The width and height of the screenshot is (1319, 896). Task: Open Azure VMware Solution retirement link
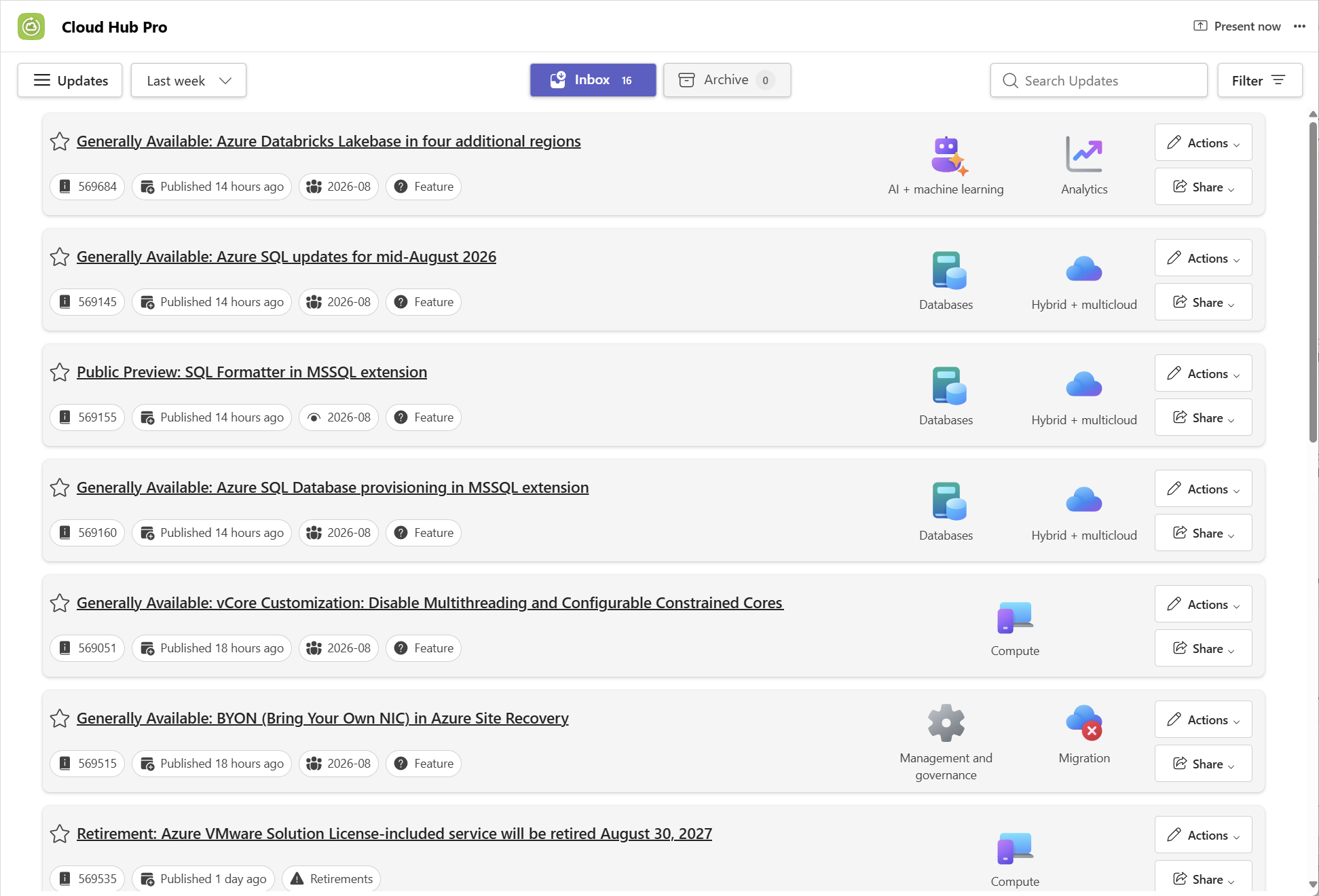394,834
